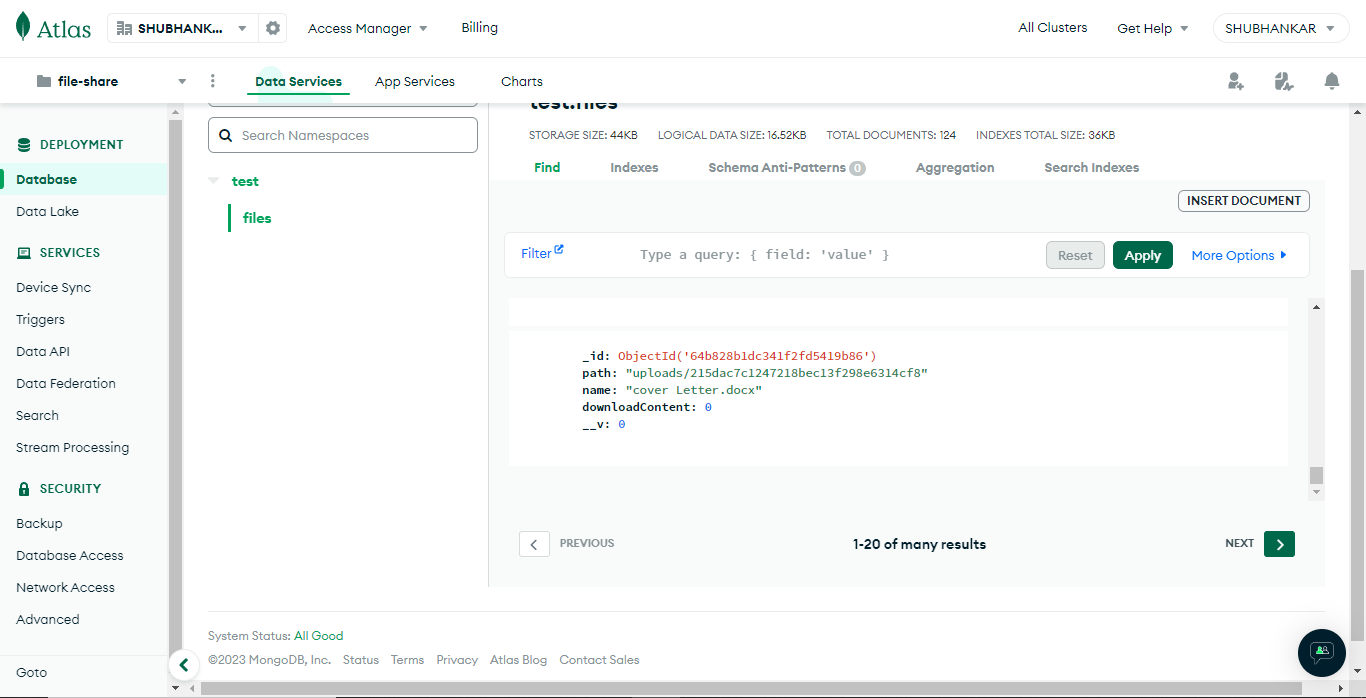Open the Access Manager dropdown
This screenshot has height=698, width=1366.
[367, 28]
